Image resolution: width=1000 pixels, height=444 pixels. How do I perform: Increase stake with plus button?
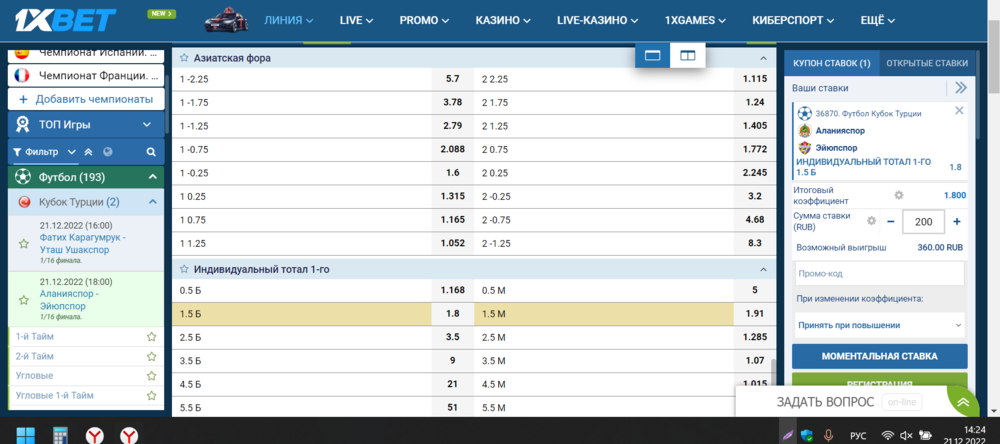(x=957, y=221)
